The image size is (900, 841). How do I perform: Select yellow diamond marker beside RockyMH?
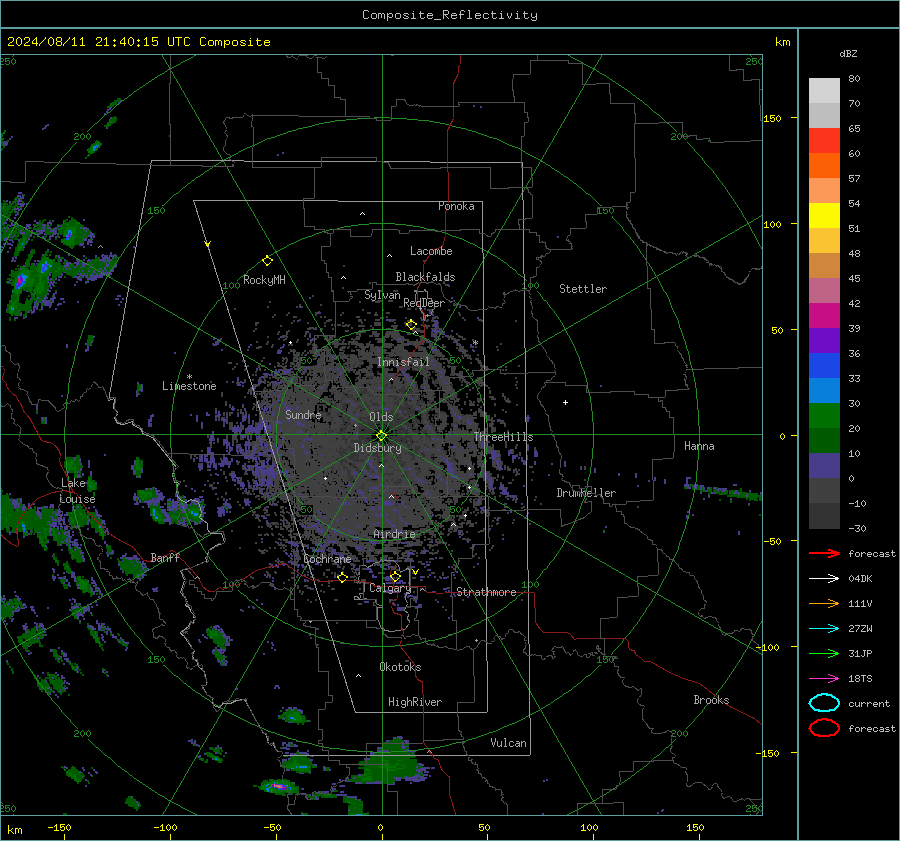point(267,261)
